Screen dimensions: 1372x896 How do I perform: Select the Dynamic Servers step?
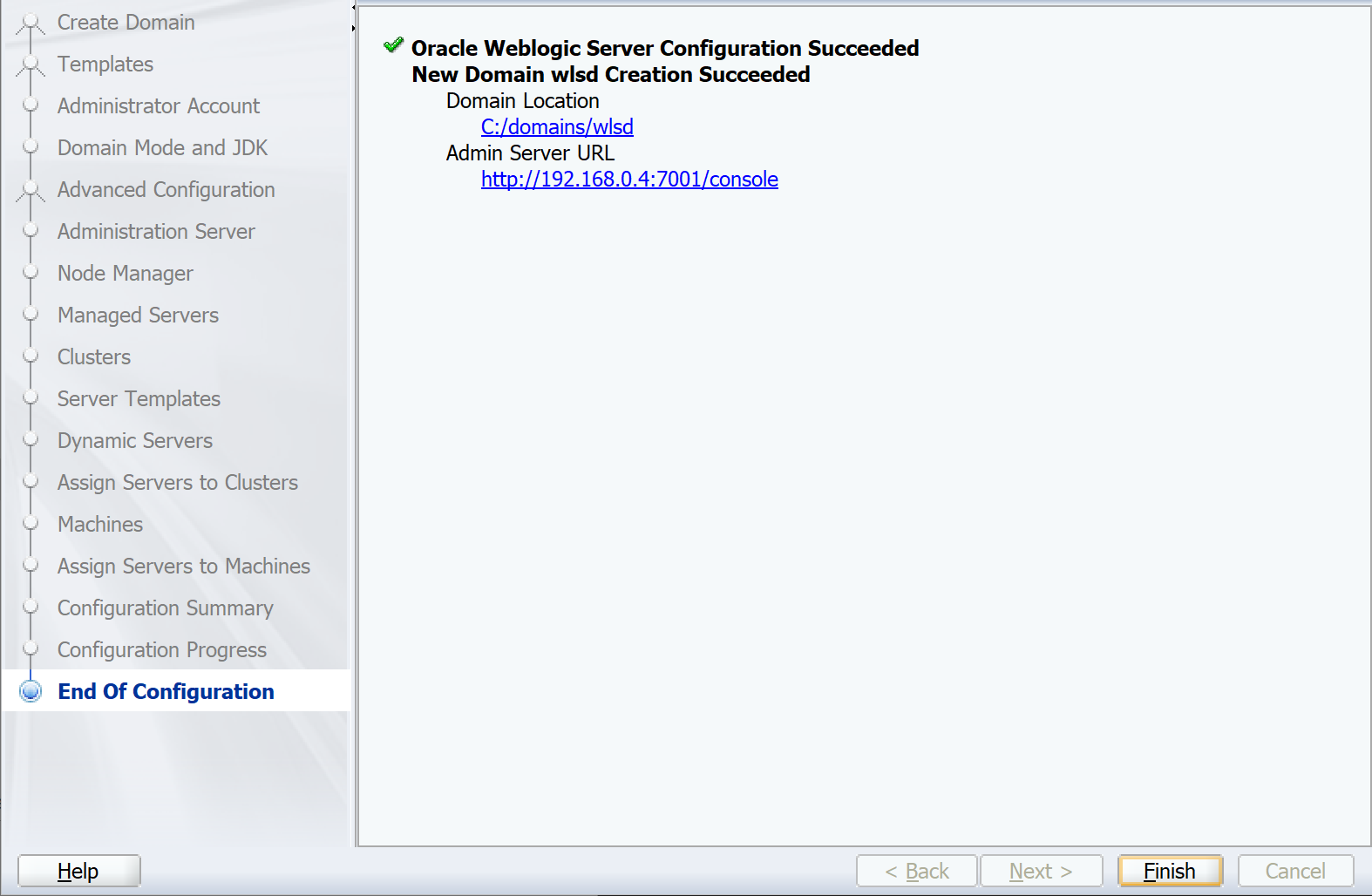tap(135, 441)
